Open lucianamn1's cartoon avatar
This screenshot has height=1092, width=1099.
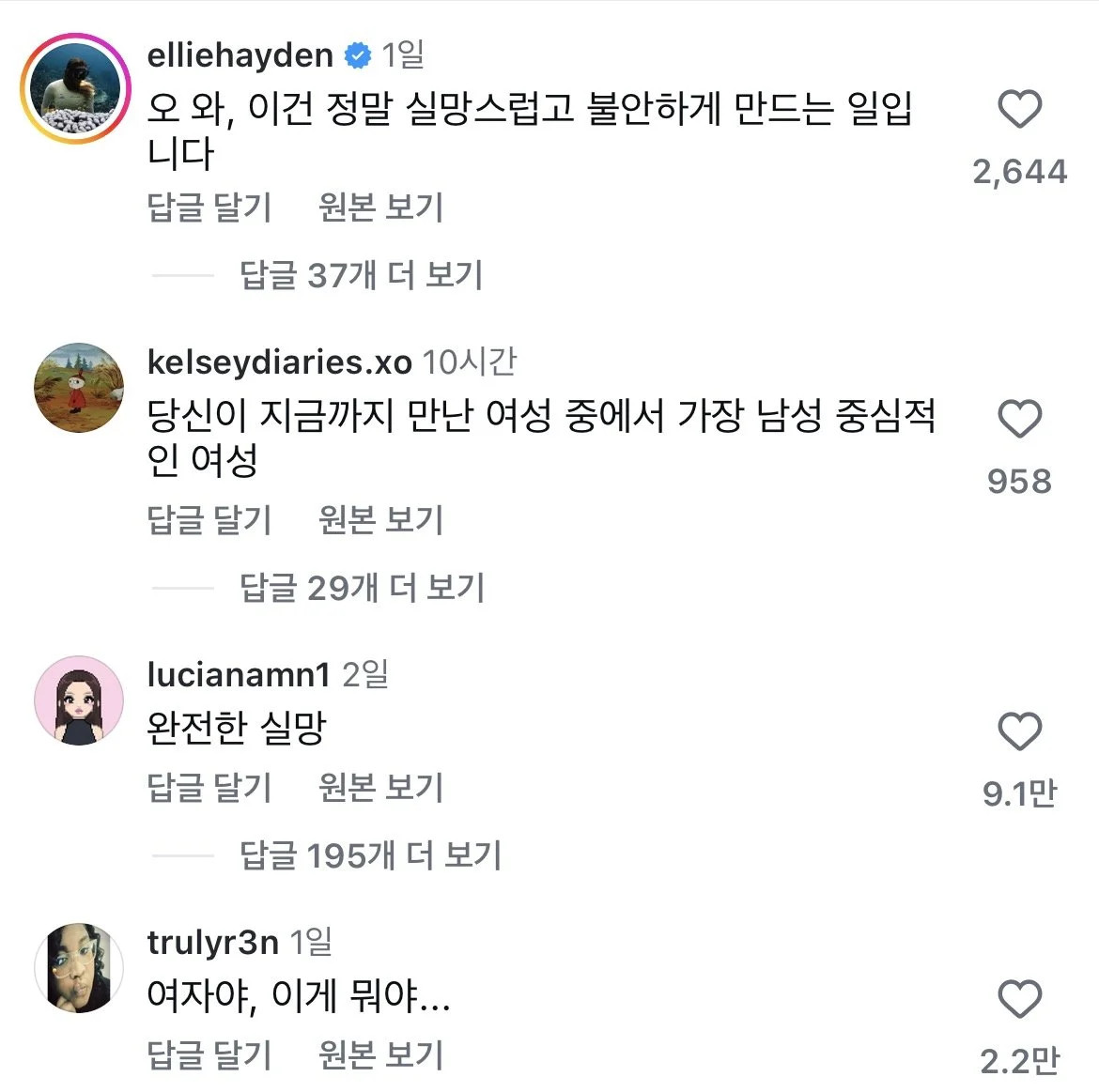tap(79, 700)
